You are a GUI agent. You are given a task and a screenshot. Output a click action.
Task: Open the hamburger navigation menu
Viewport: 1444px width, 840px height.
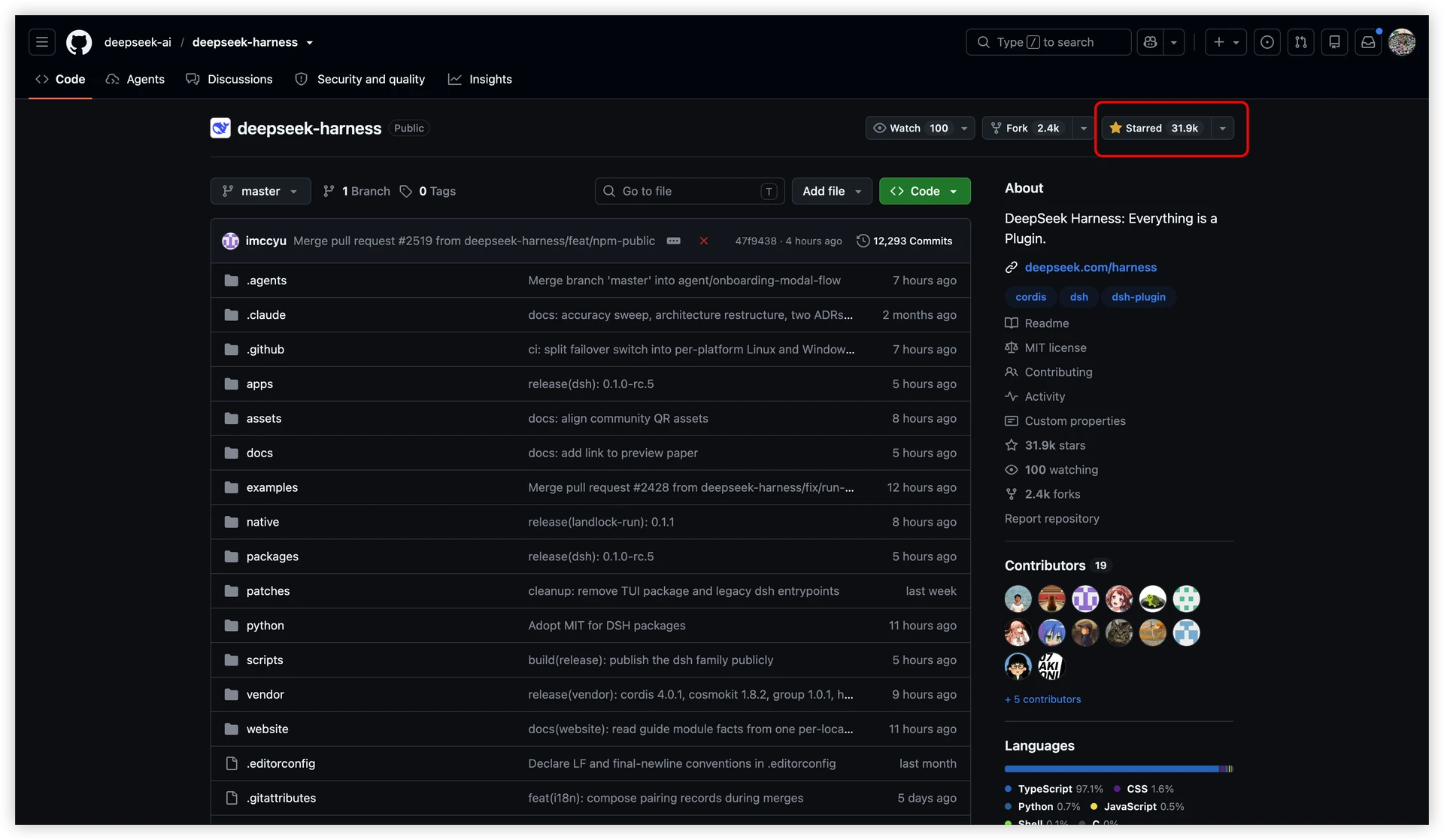(x=42, y=42)
